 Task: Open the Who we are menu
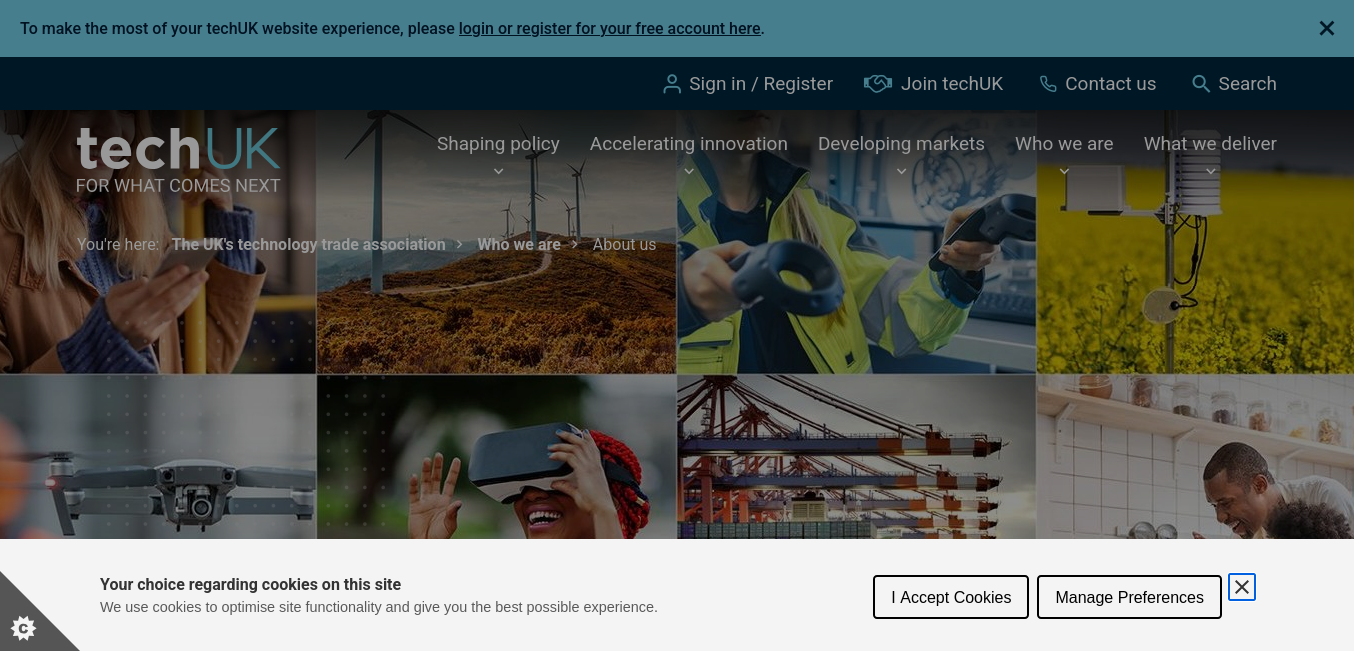click(x=1064, y=144)
